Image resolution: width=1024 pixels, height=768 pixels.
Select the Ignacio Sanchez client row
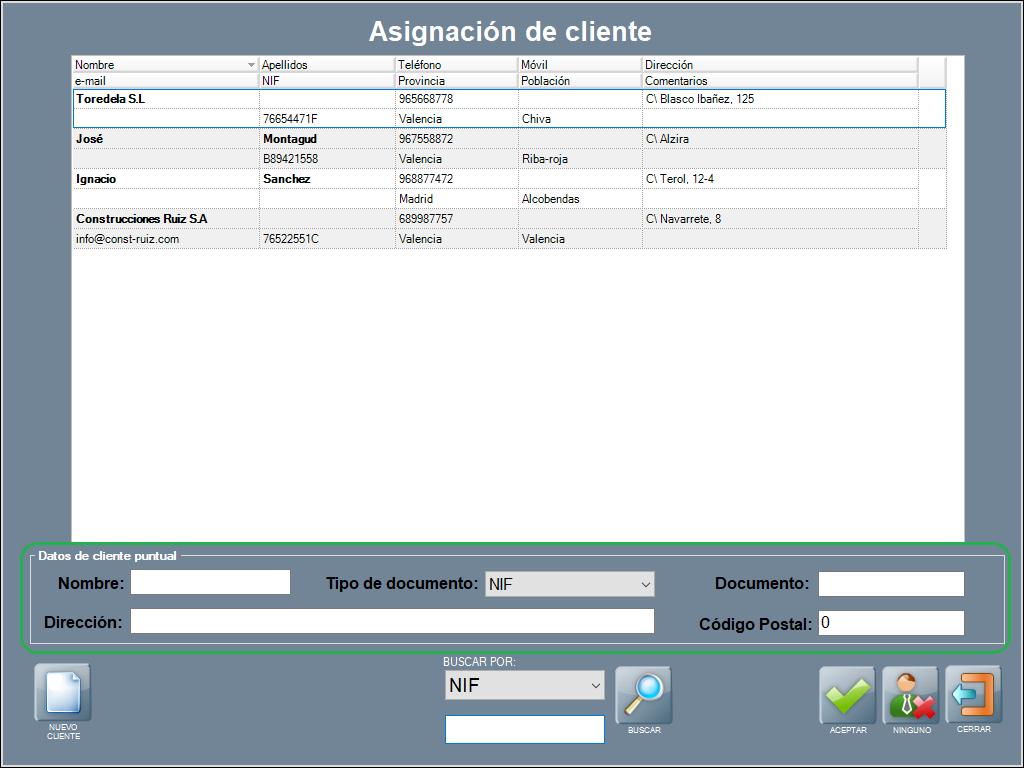(166, 179)
